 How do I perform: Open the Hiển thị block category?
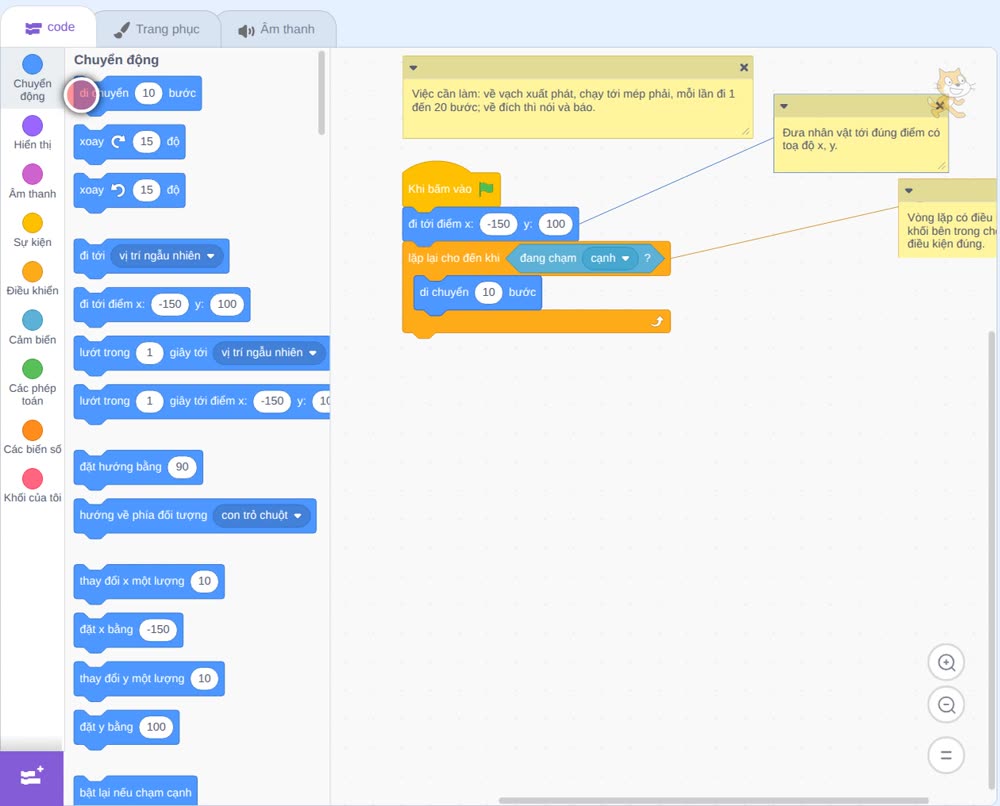click(33, 133)
